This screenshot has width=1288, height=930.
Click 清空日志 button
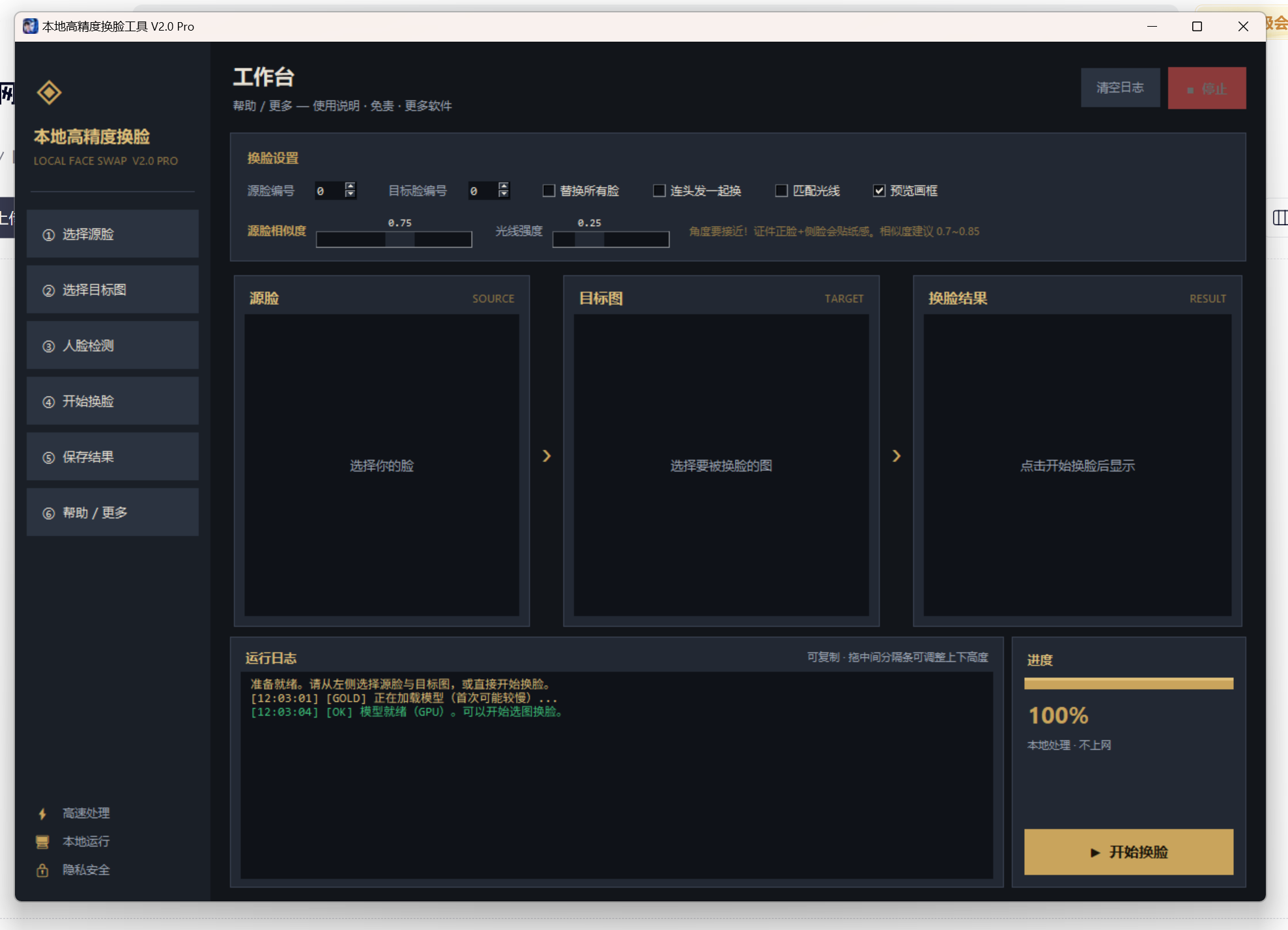(x=1121, y=87)
